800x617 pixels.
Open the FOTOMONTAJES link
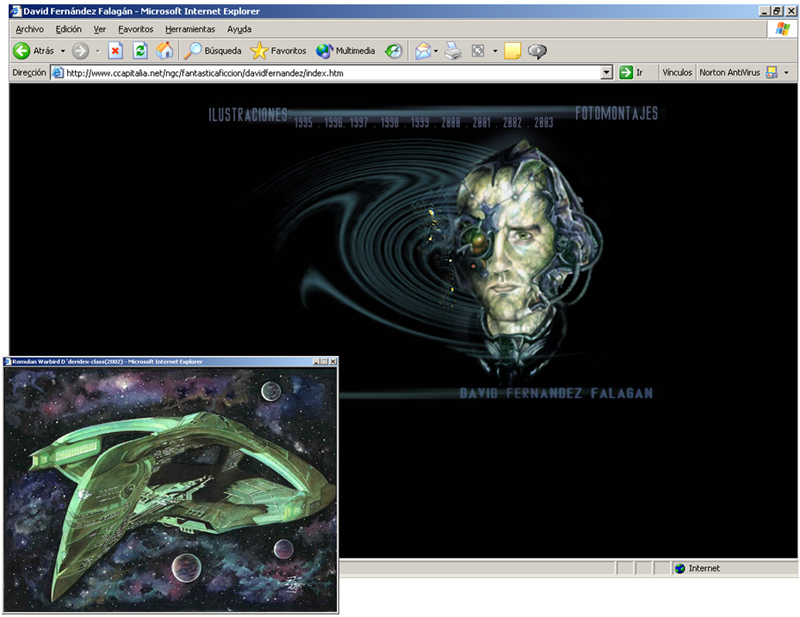point(616,113)
